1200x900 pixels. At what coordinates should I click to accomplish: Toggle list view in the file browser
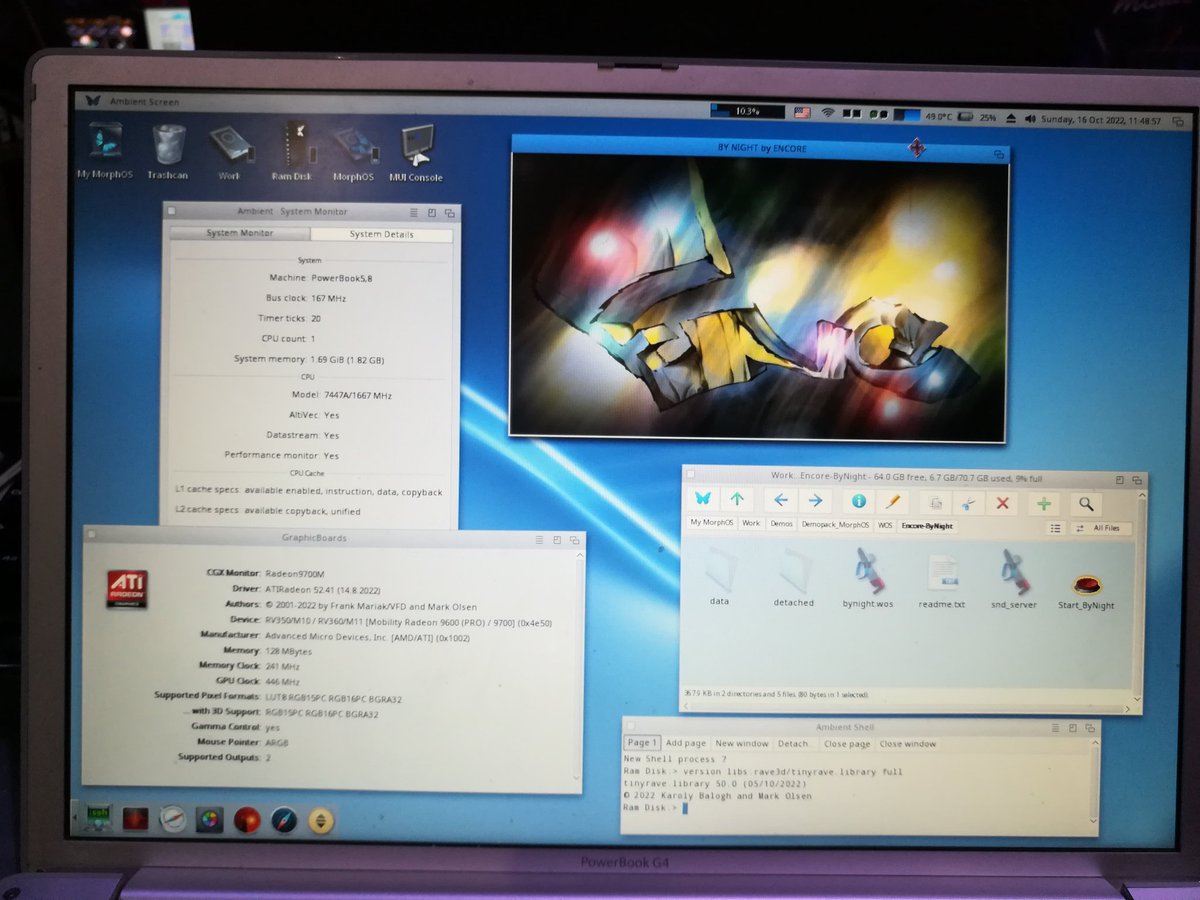(1055, 528)
